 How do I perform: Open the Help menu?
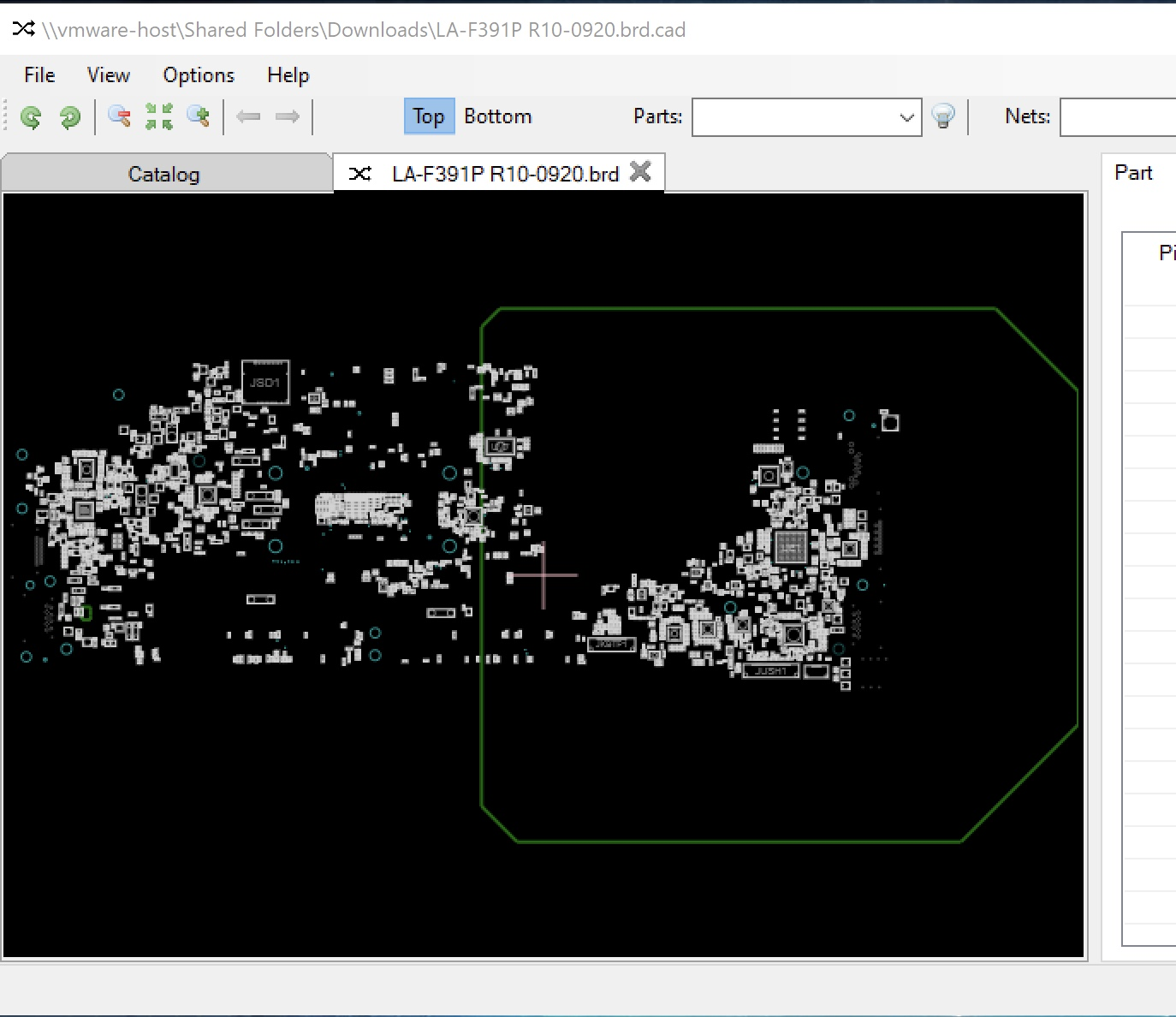(288, 75)
